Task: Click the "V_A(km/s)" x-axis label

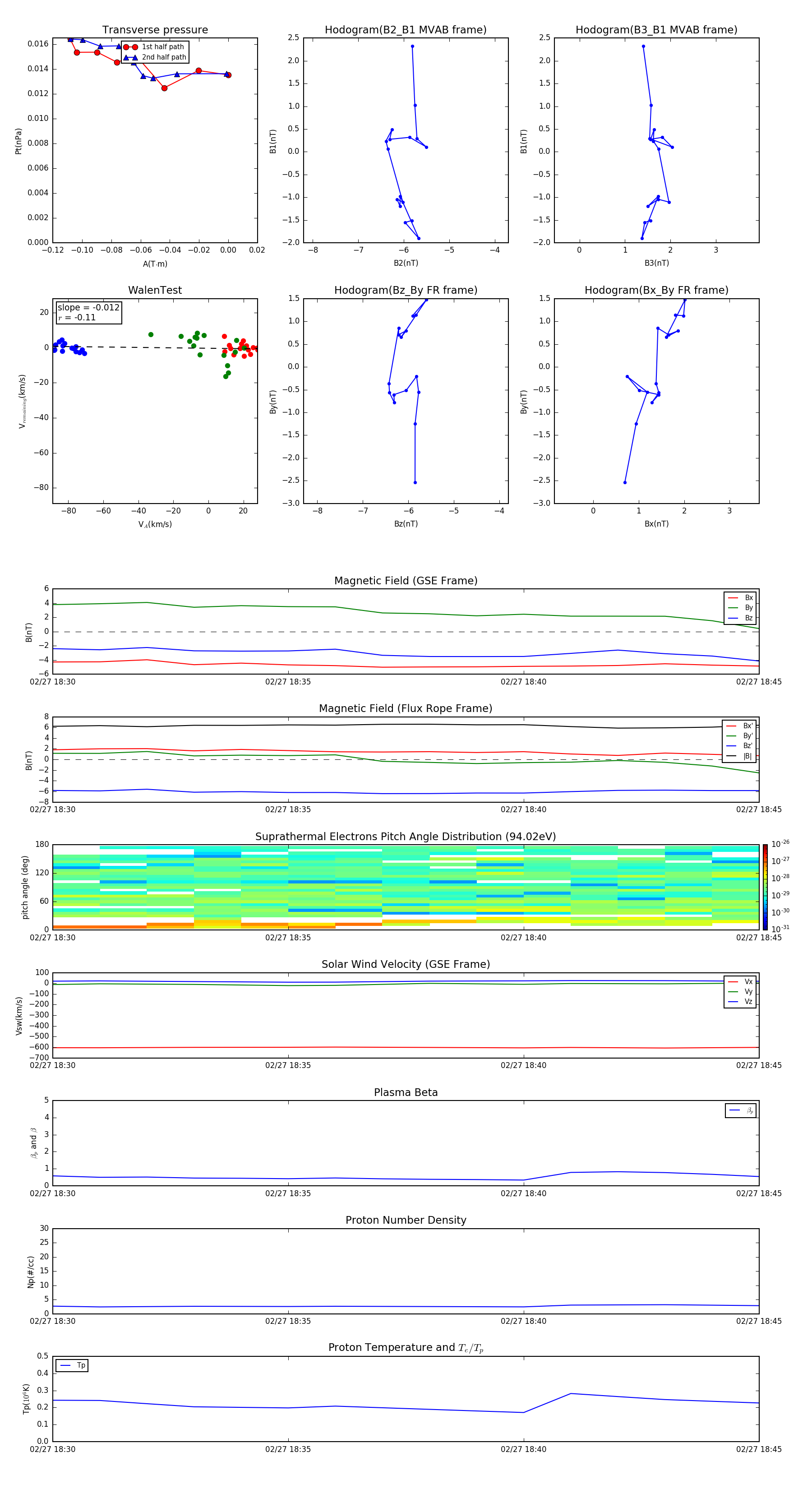Action: 155,524
